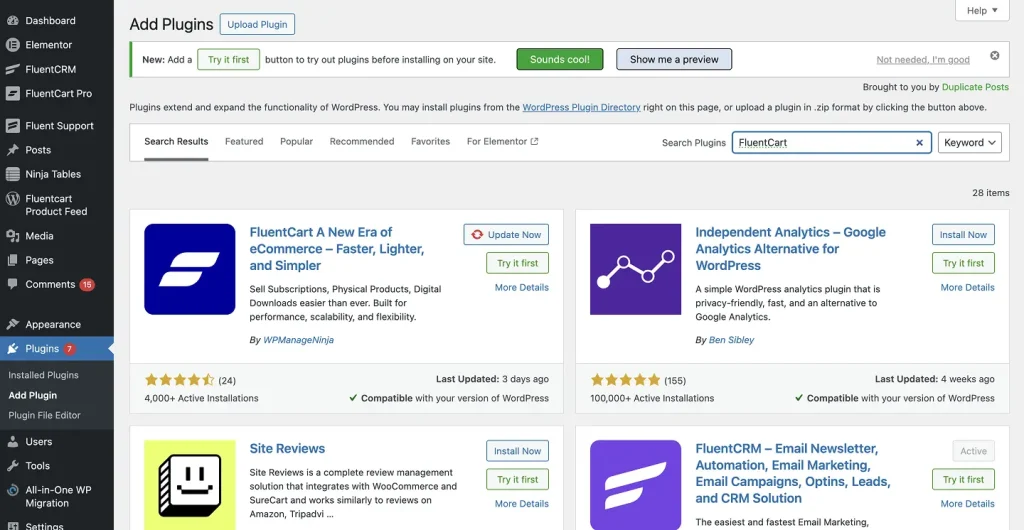Click the FluentCart Pro sidebar icon
The height and width of the screenshot is (530, 1024).
[x=12, y=93]
